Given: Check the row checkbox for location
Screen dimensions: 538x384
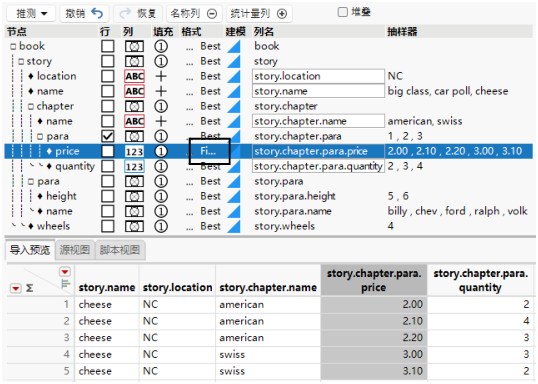Looking at the screenshot, I should (108, 76).
